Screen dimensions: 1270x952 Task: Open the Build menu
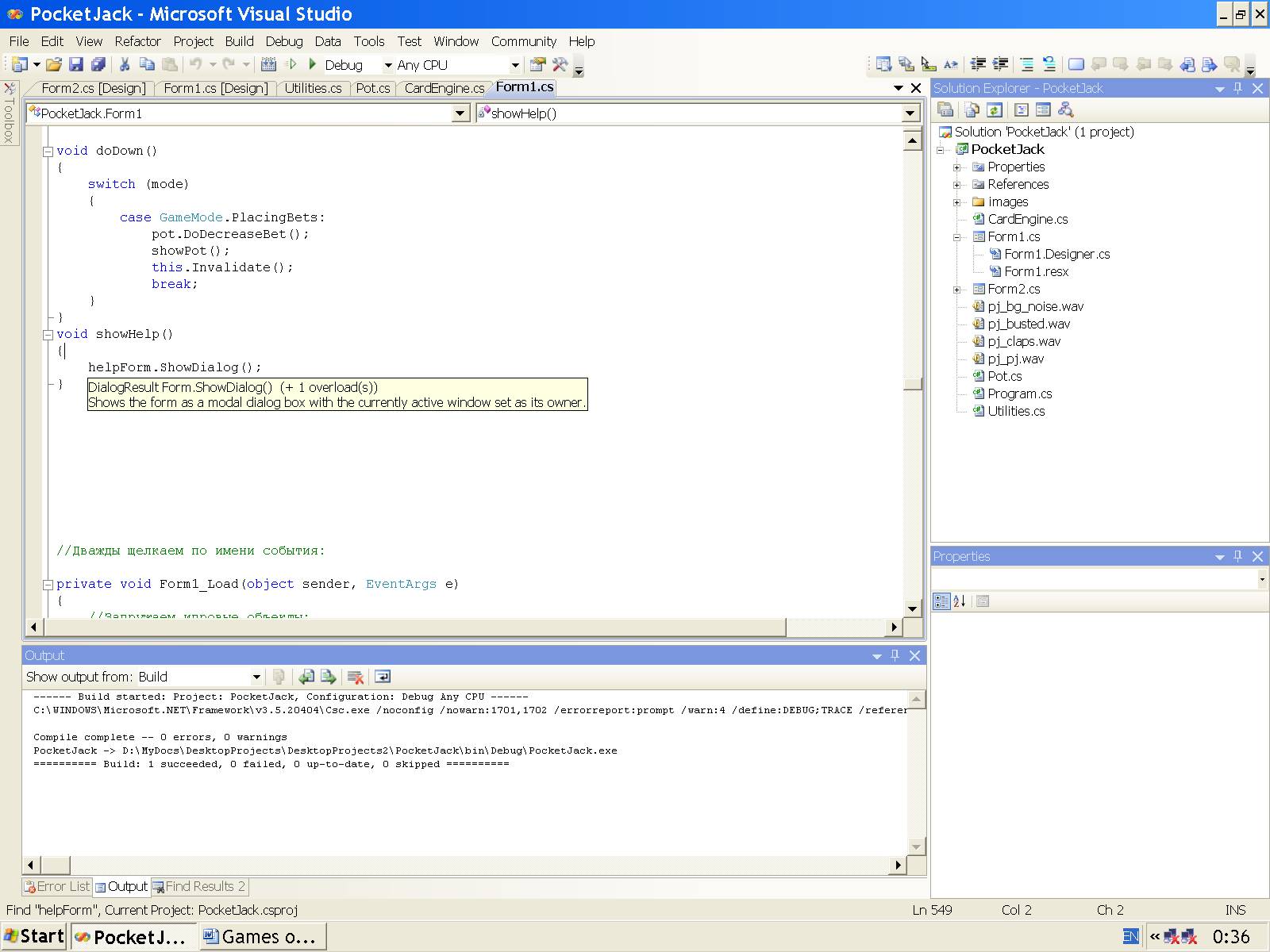pyautogui.click(x=239, y=41)
